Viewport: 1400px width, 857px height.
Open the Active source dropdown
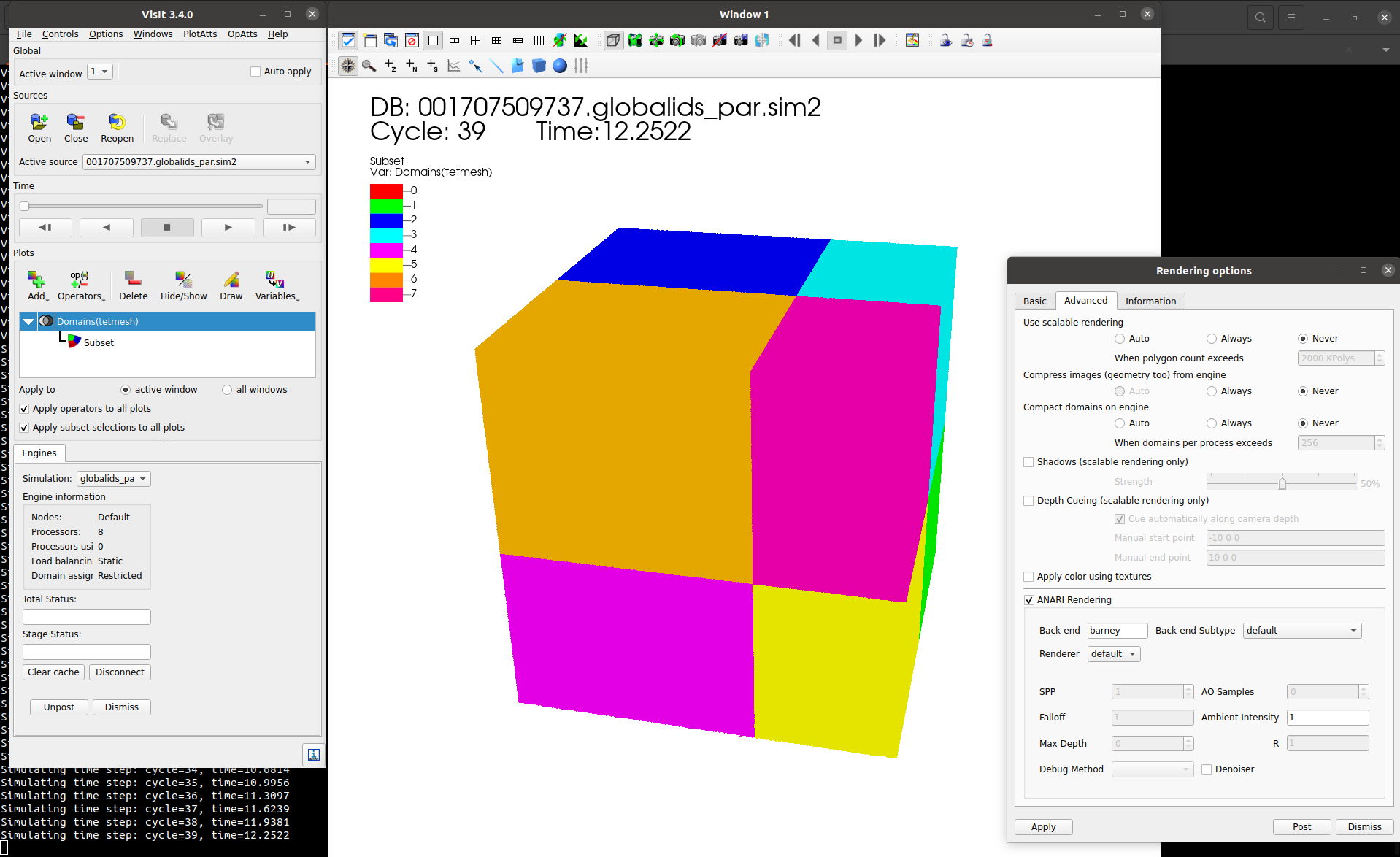tap(307, 162)
